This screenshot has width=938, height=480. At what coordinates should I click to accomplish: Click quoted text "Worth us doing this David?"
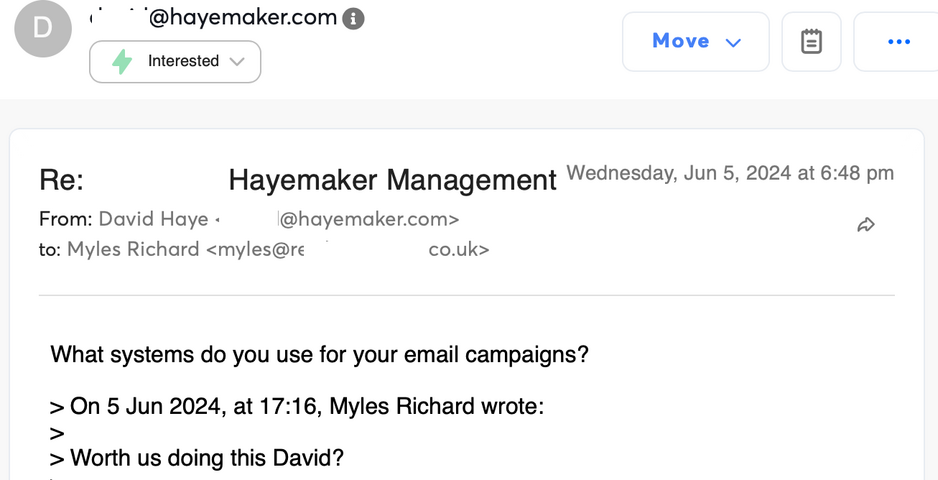207,459
